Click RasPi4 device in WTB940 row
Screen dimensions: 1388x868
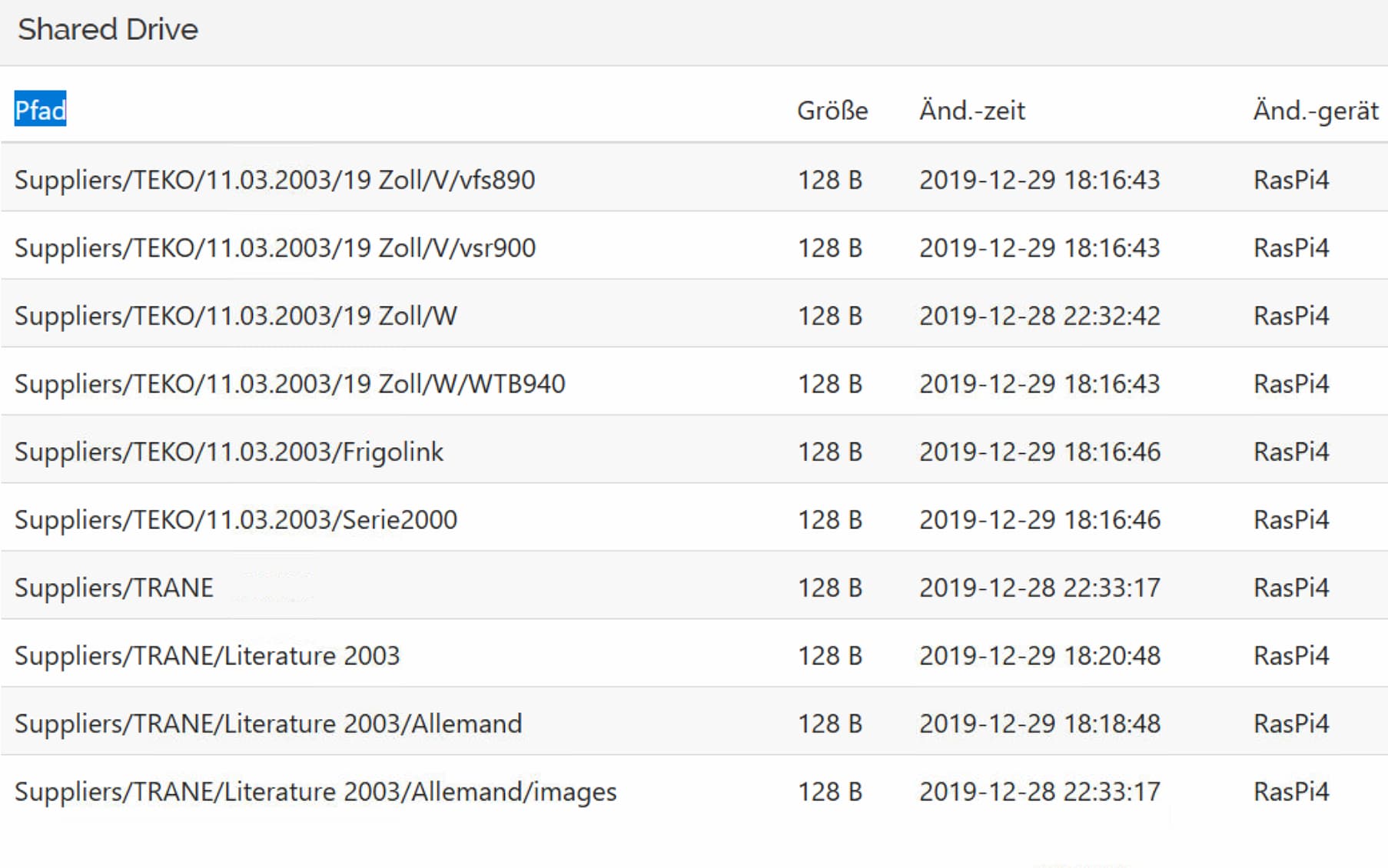pos(1291,384)
